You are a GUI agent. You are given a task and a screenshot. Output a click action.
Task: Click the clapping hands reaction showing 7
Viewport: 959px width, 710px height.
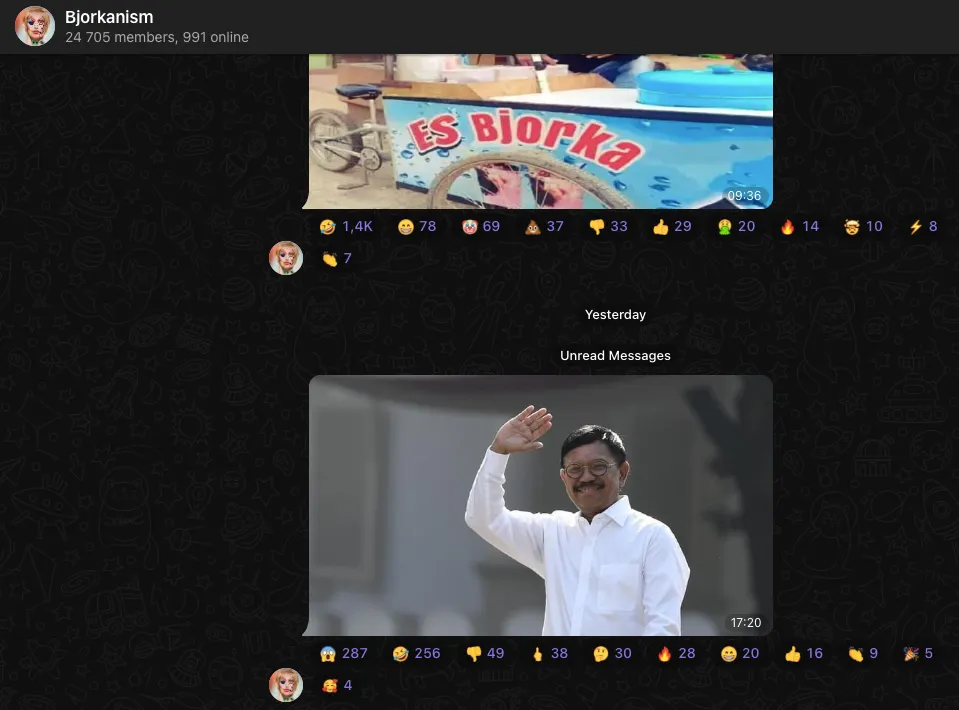pyautogui.click(x=336, y=259)
